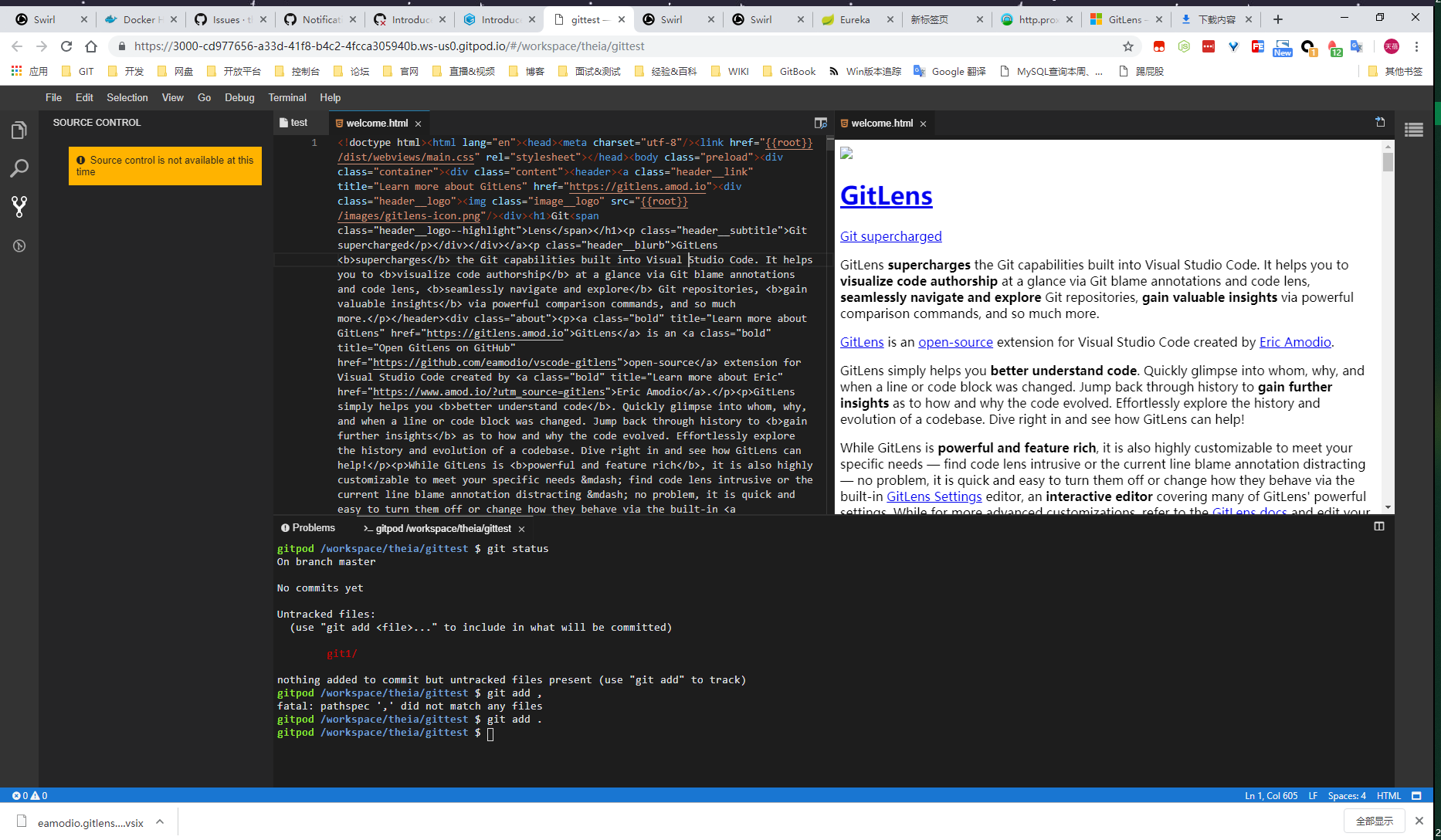Open the source editor from the preview toolbar
Viewport: 1441px width, 840px height.
point(1380,122)
